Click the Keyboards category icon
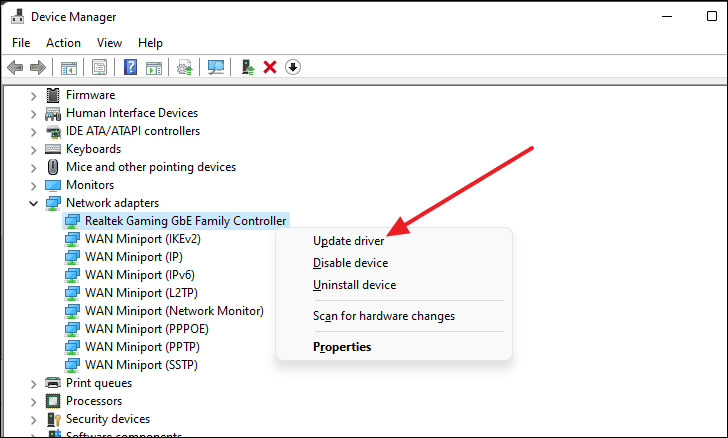The height and width of the screenshot is (438, 728). point(53,149)
